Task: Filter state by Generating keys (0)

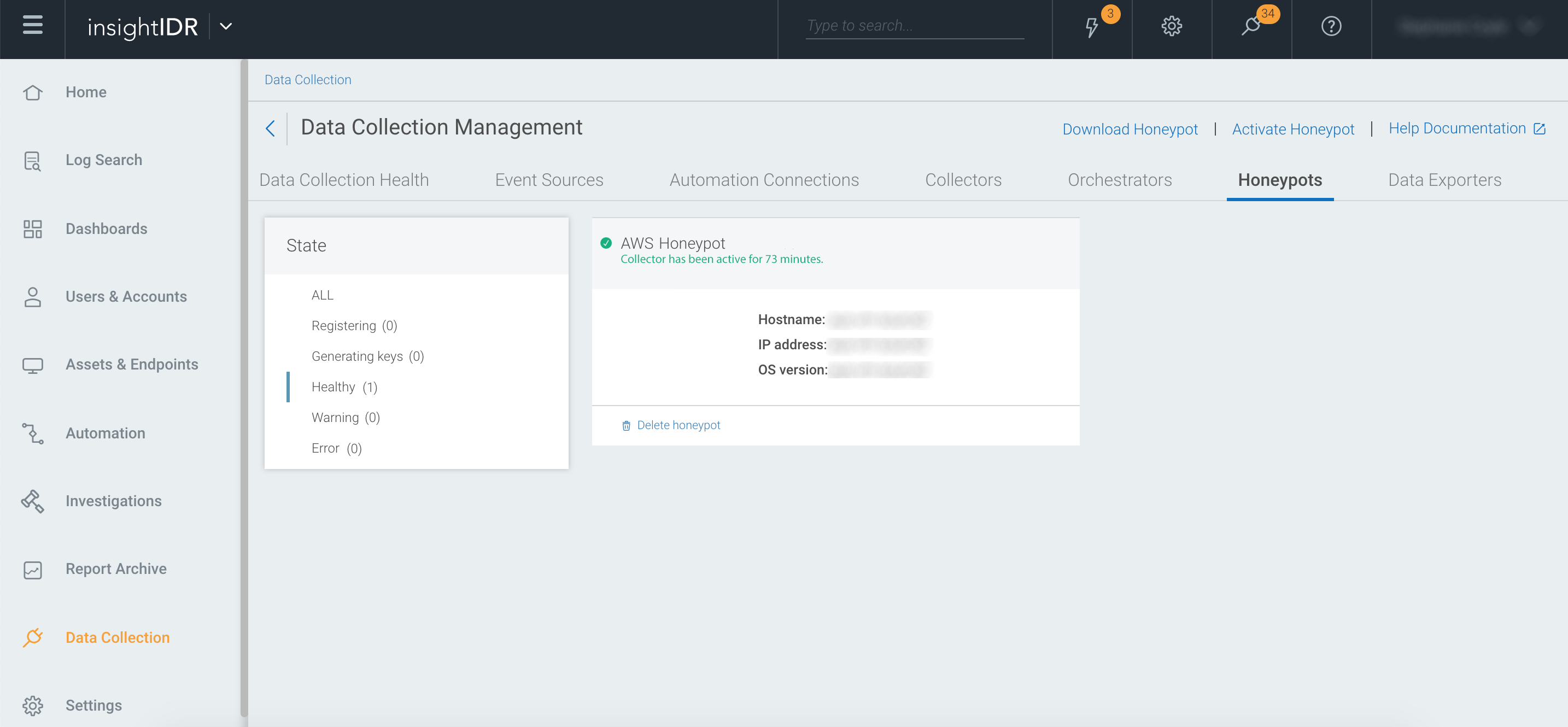Action: [367, 356]
